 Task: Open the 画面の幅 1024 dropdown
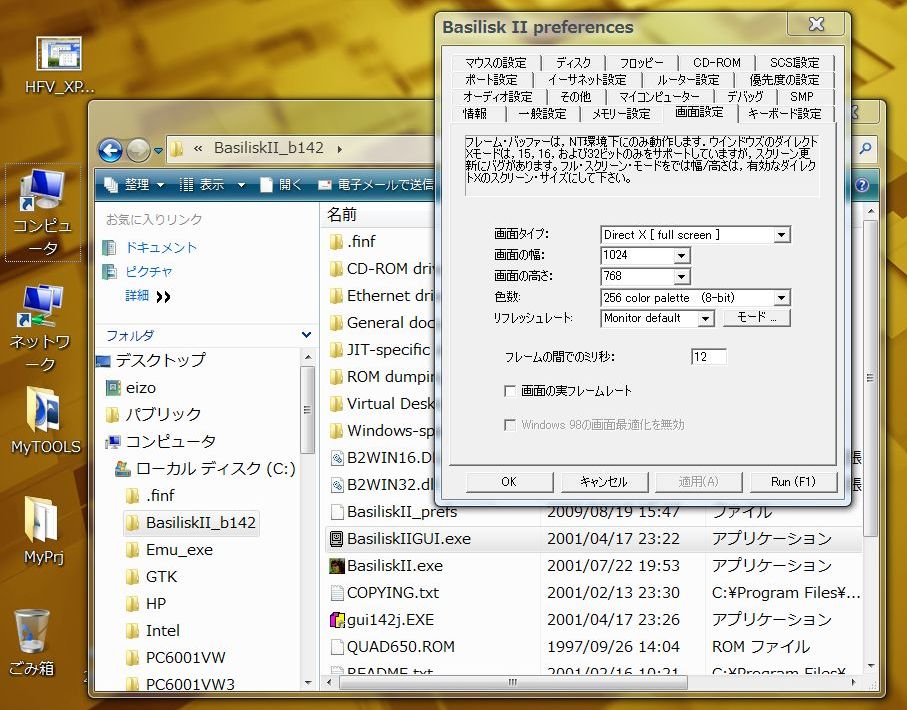[x=681, y=255]
